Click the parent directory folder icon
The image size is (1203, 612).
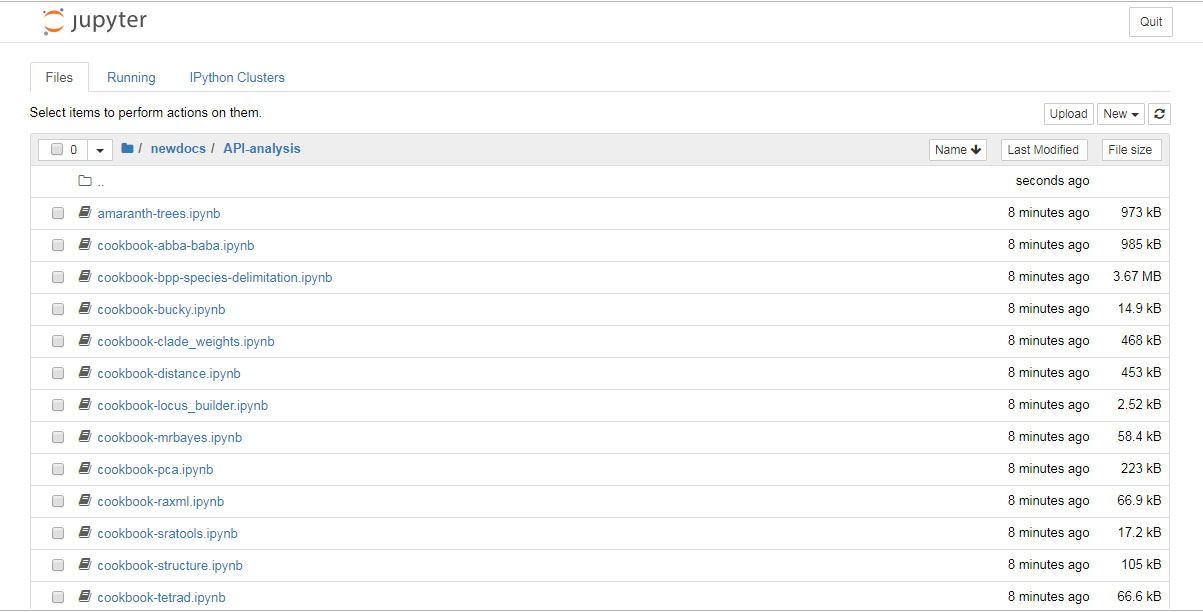click(85, 181)
